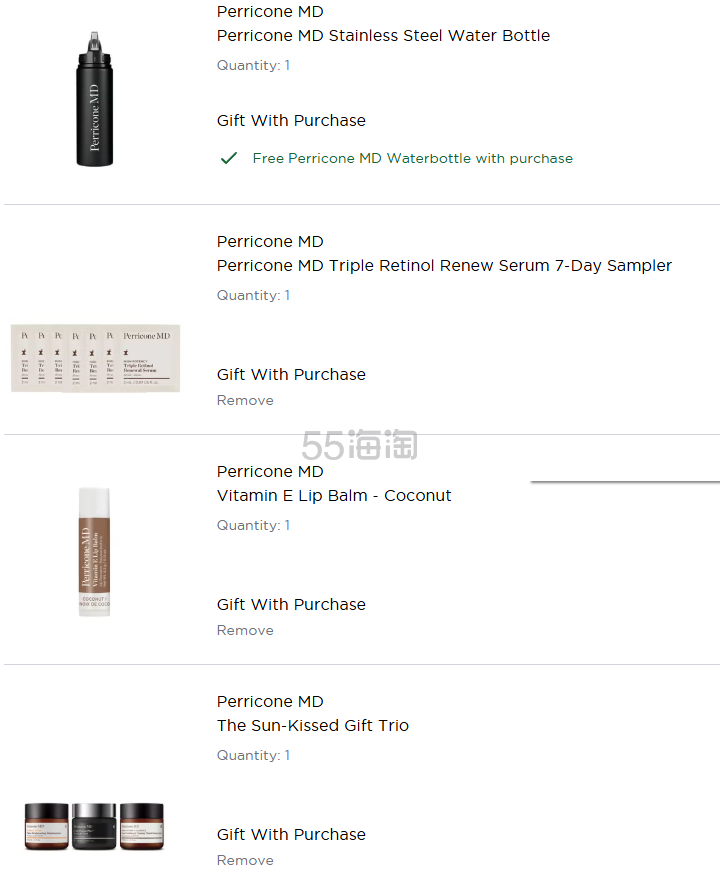Click the Free Perricone MD Waterbottle promo text
Image resolution: width=720 pixels, height=889 pixels.
tap(412, 158)
